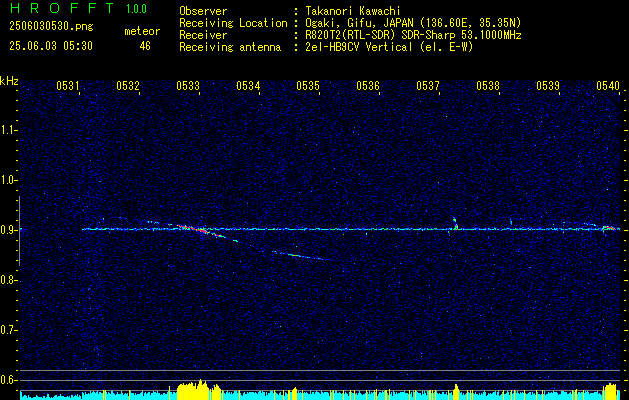Click the 0539 time marker
The height and width of the screenshot is (400, 629).
tap(548, 85)
